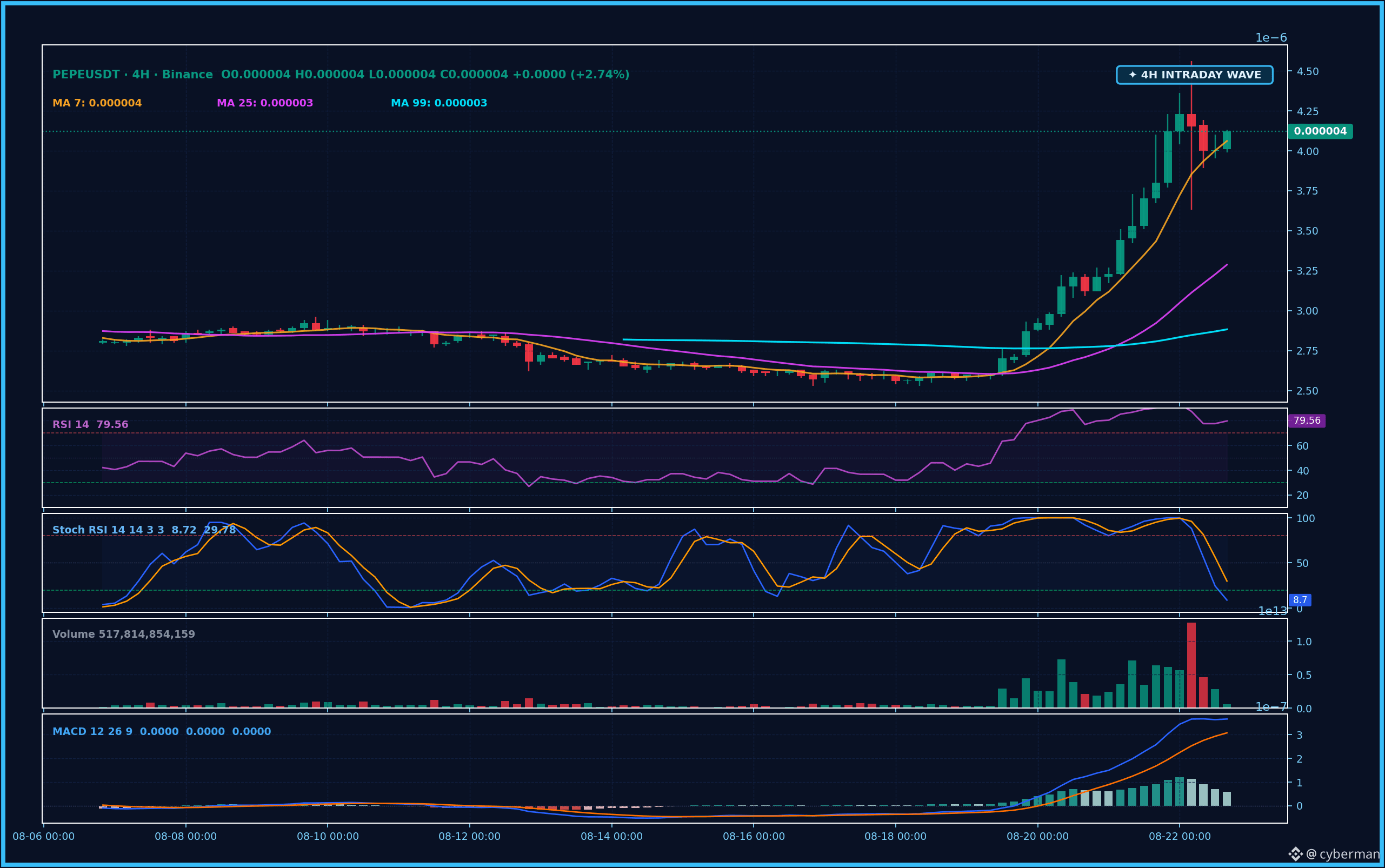This screenshot has width=1385, height=868.
Task: Click the 2.75 price axis tick
Action: point(1308,351)
